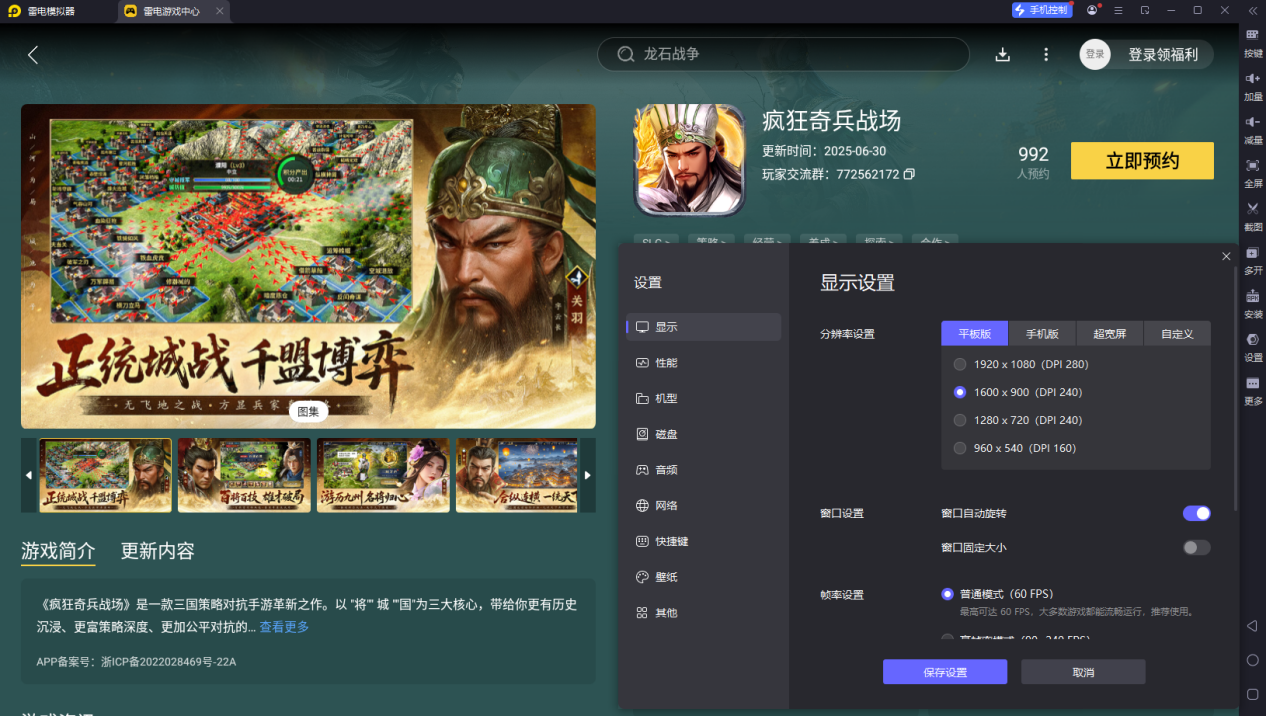Toggle 窗口自动旋转 switch off
The image size is (1266, 716).
(1196, 513)
